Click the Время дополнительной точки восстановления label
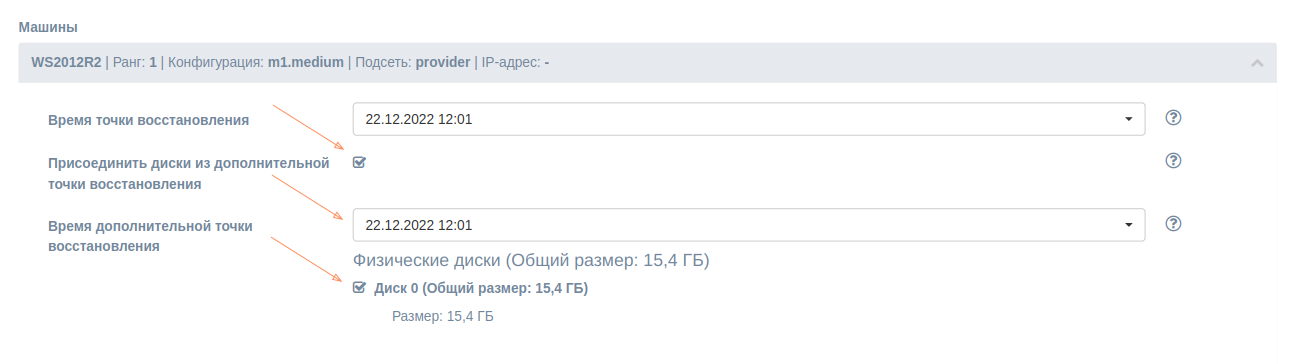Viewport: 1289px width, 364px height. 150,235
